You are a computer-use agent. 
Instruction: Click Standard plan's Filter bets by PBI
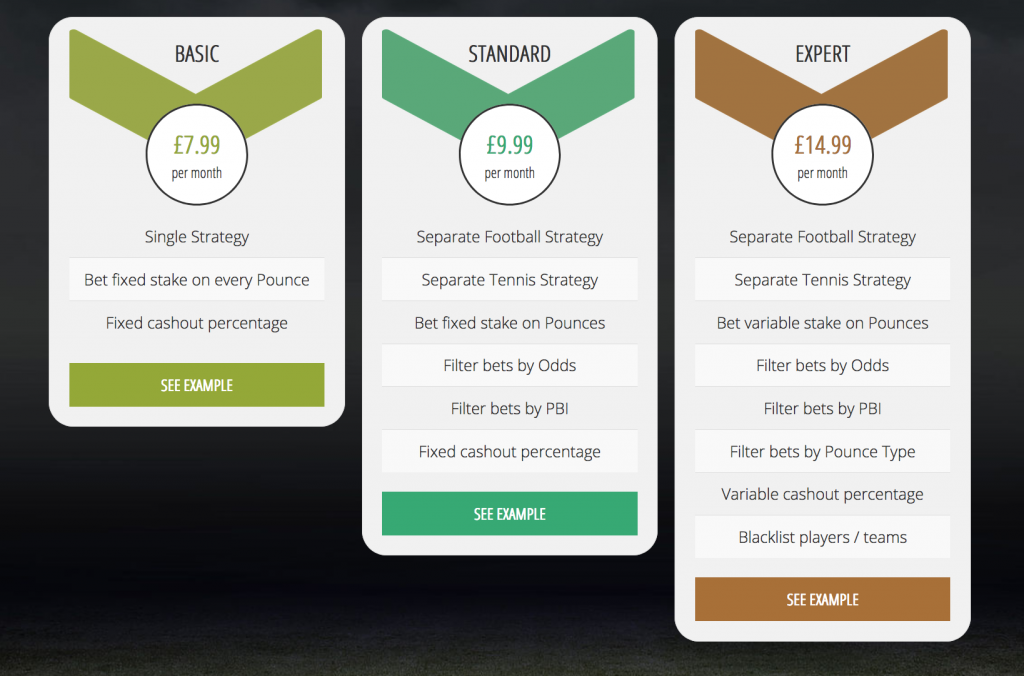(509, 408)
